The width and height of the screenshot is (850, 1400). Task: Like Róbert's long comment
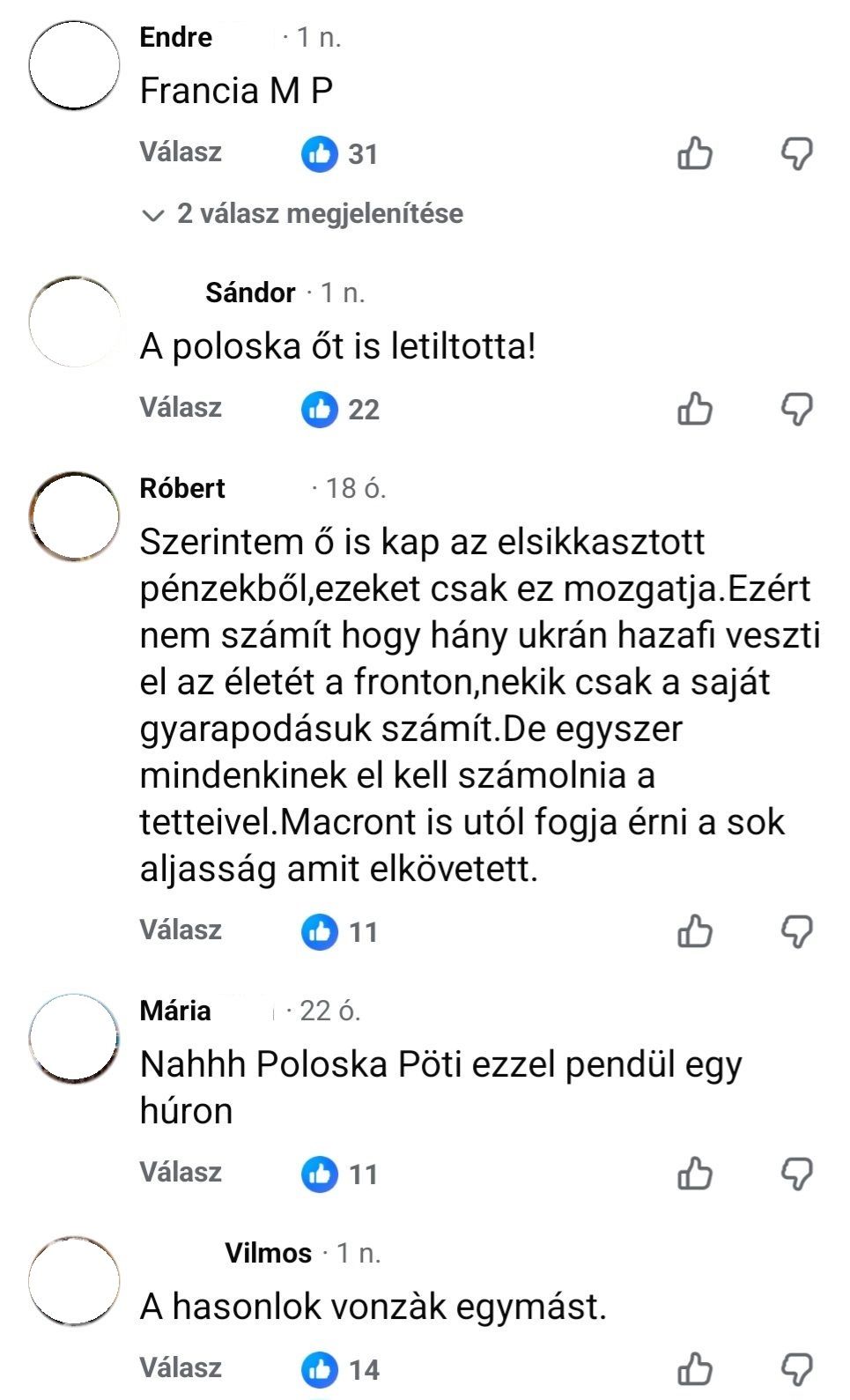coord(695,931)
